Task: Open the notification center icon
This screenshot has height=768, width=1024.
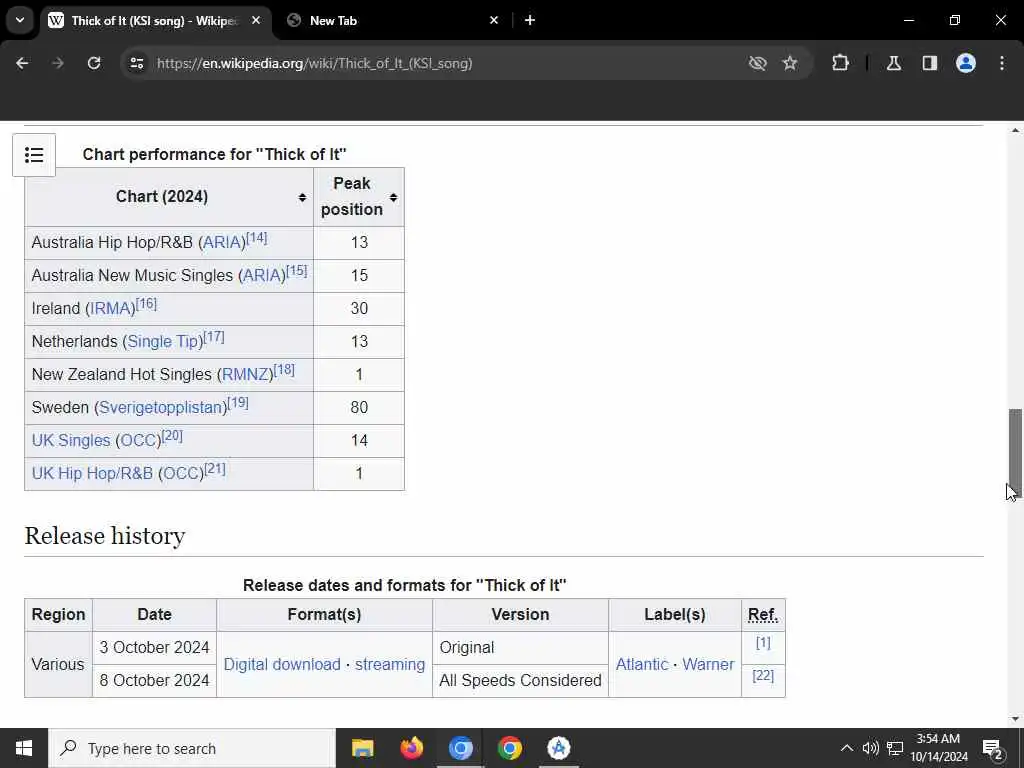Action: [993, 749]
